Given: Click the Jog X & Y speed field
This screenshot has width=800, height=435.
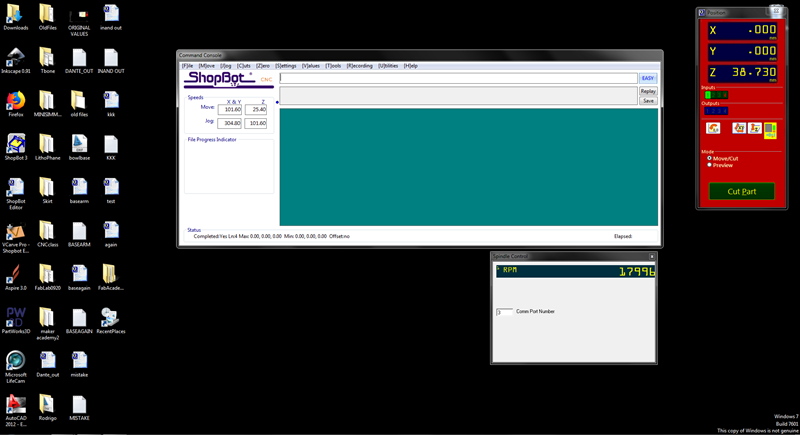Looking at the screenshot, I should pyautogui.click(x=230, y=123).
